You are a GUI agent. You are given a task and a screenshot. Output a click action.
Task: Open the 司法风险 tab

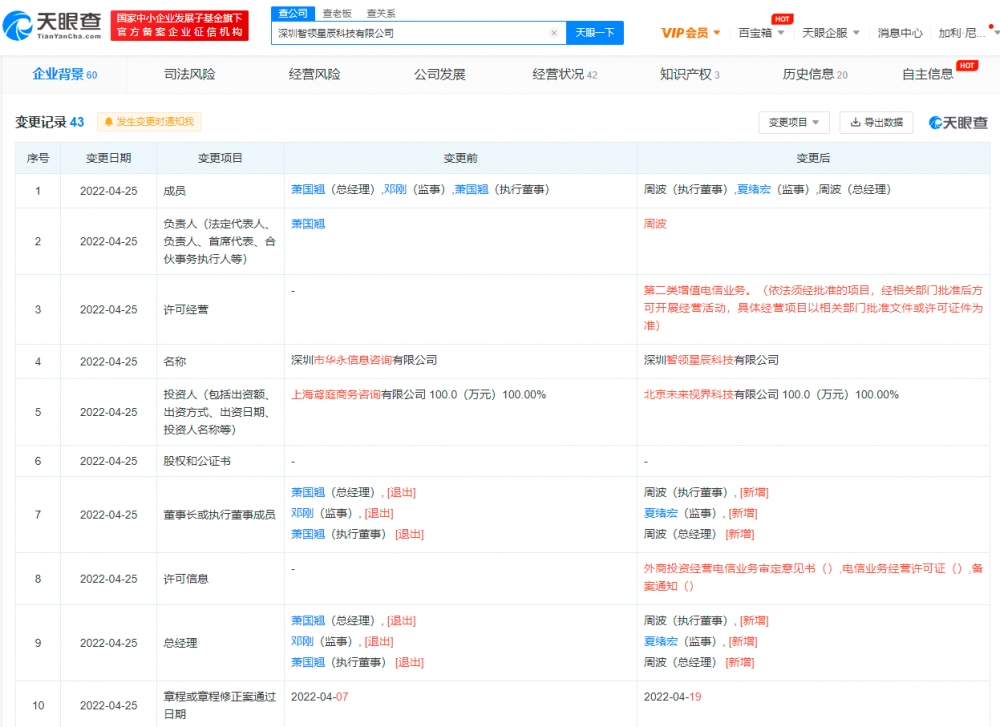189,75
